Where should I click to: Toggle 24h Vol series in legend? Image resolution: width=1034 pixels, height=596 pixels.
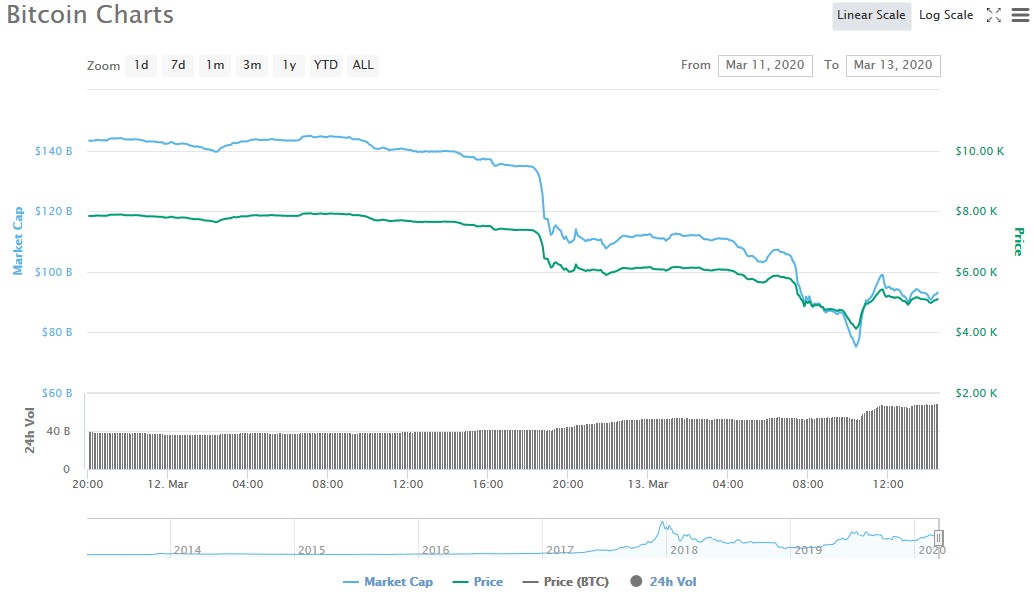click(663, 581)
